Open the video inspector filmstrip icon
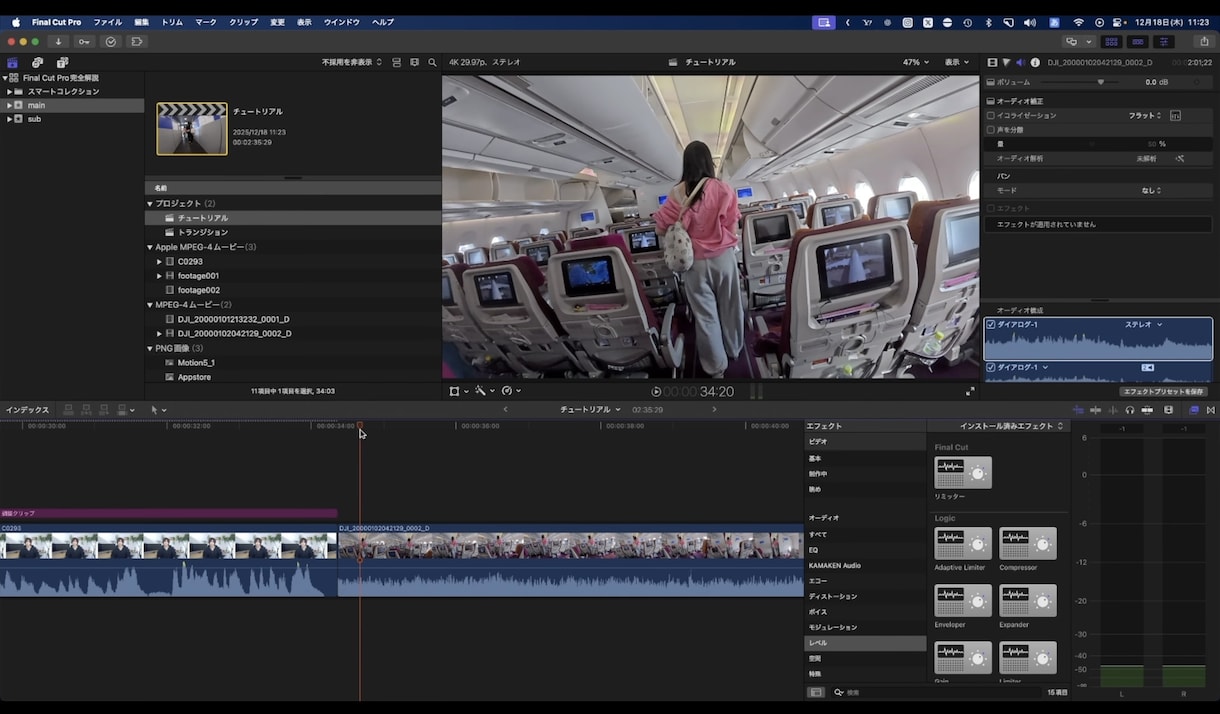This screenshot has width=1220, height=714. [992, 62]
